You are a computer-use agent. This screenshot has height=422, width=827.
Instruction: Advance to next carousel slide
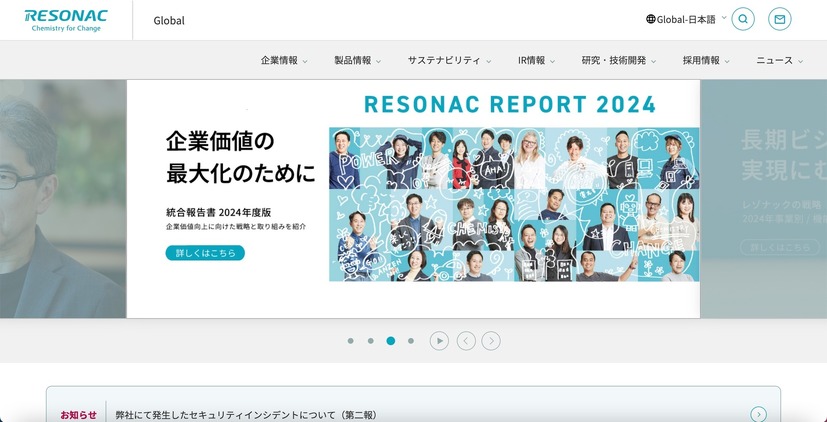491,341
